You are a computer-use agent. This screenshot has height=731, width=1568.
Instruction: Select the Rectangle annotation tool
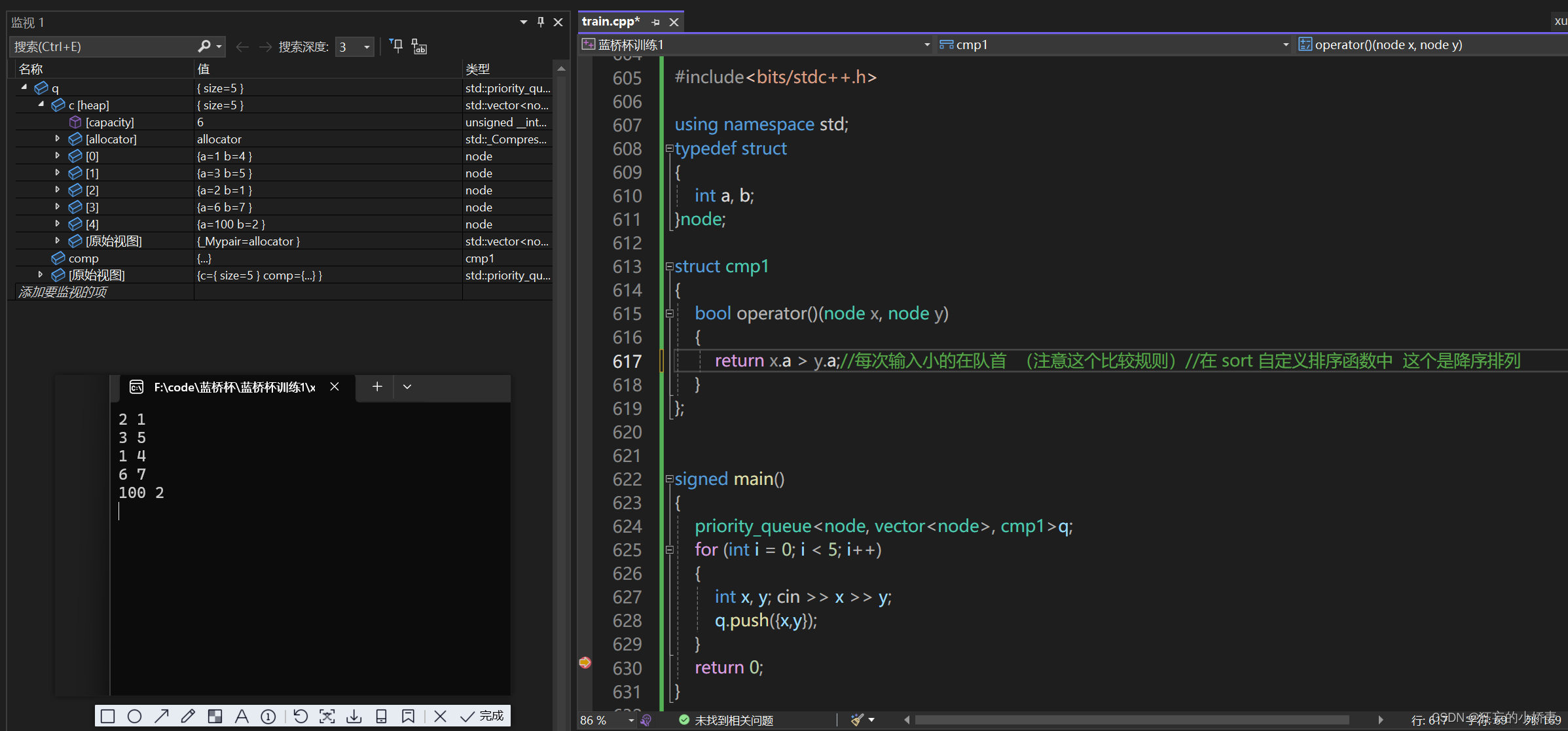108,716
